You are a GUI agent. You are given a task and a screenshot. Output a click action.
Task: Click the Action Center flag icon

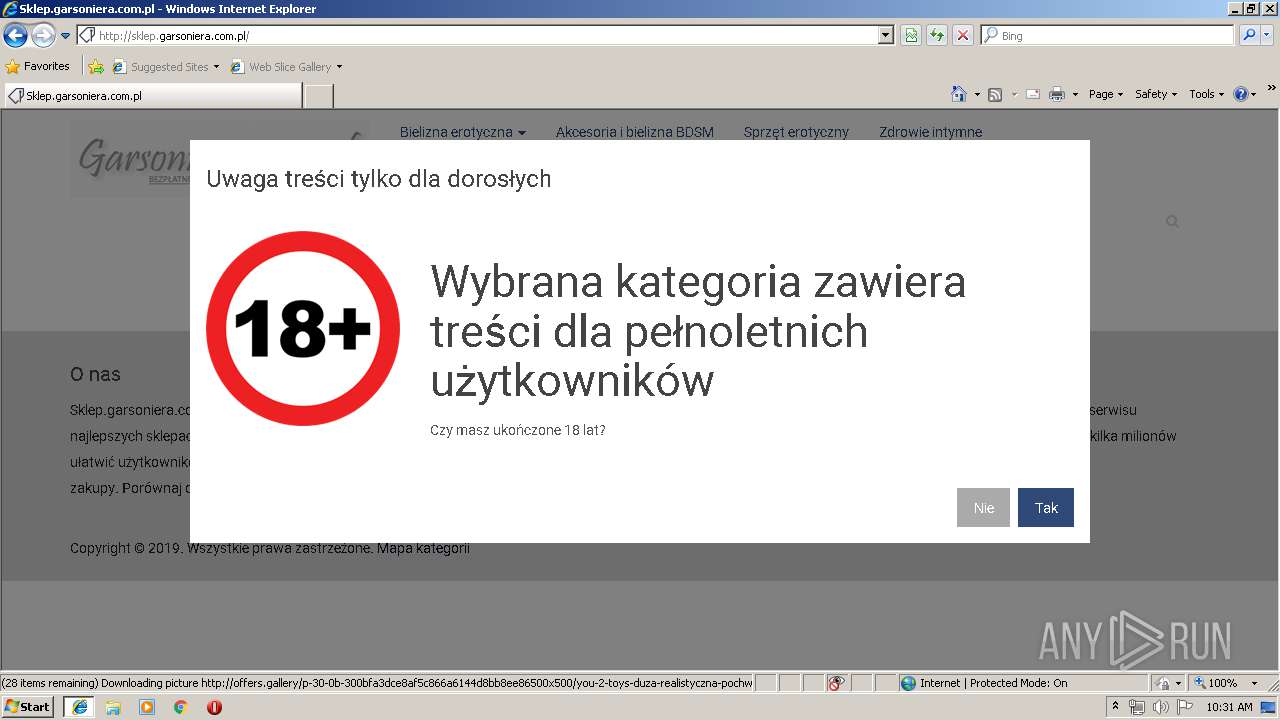[x=1185, y=707]
